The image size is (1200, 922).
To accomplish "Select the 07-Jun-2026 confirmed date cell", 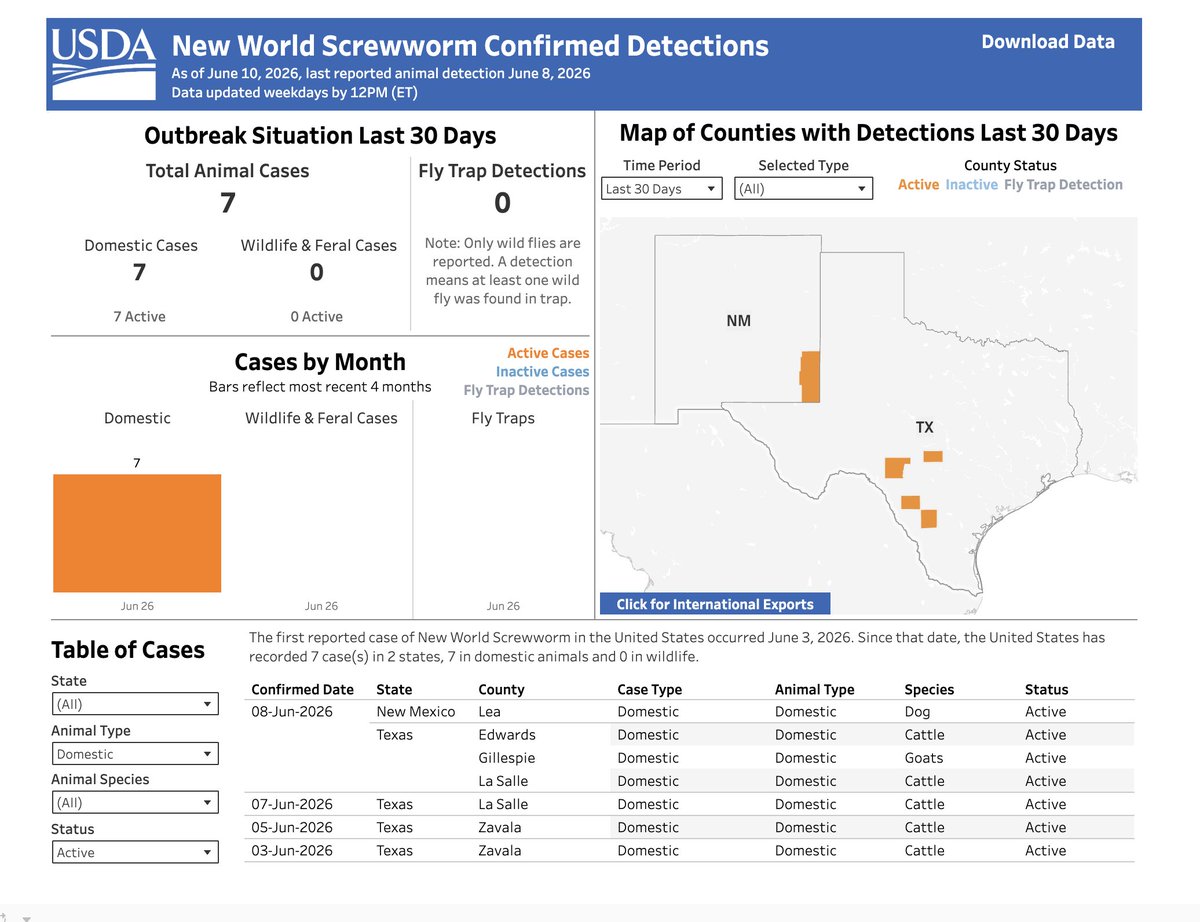I will click(x=292, y=804).
